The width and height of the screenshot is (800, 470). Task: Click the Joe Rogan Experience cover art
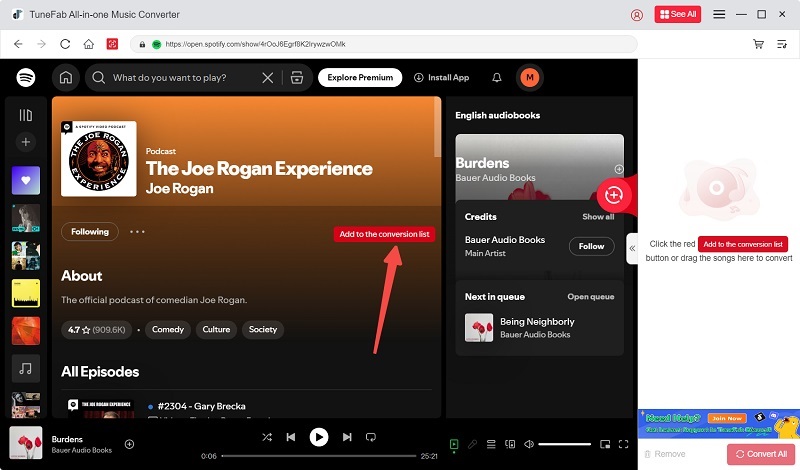(x=98, y=159)
